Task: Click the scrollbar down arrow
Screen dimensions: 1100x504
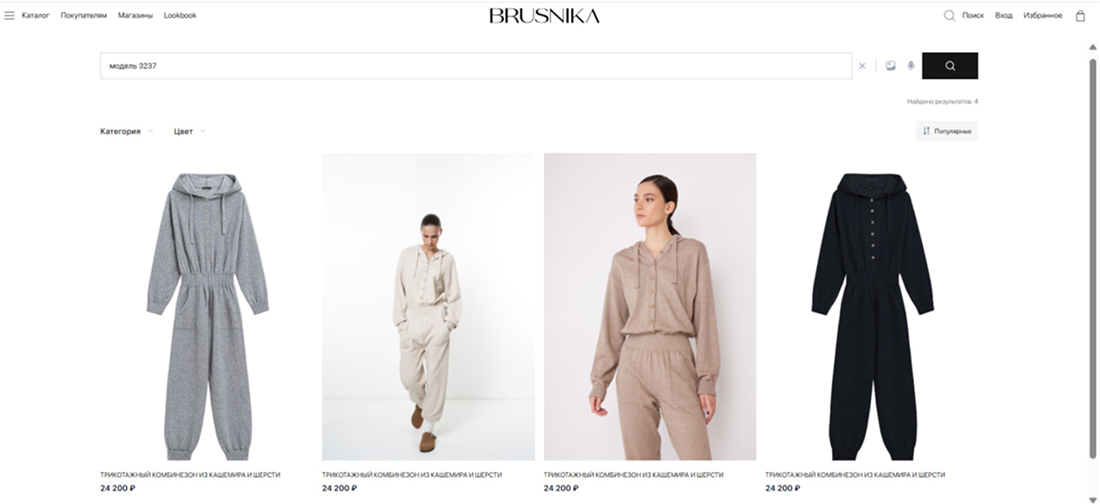Action: (1092, 499)
